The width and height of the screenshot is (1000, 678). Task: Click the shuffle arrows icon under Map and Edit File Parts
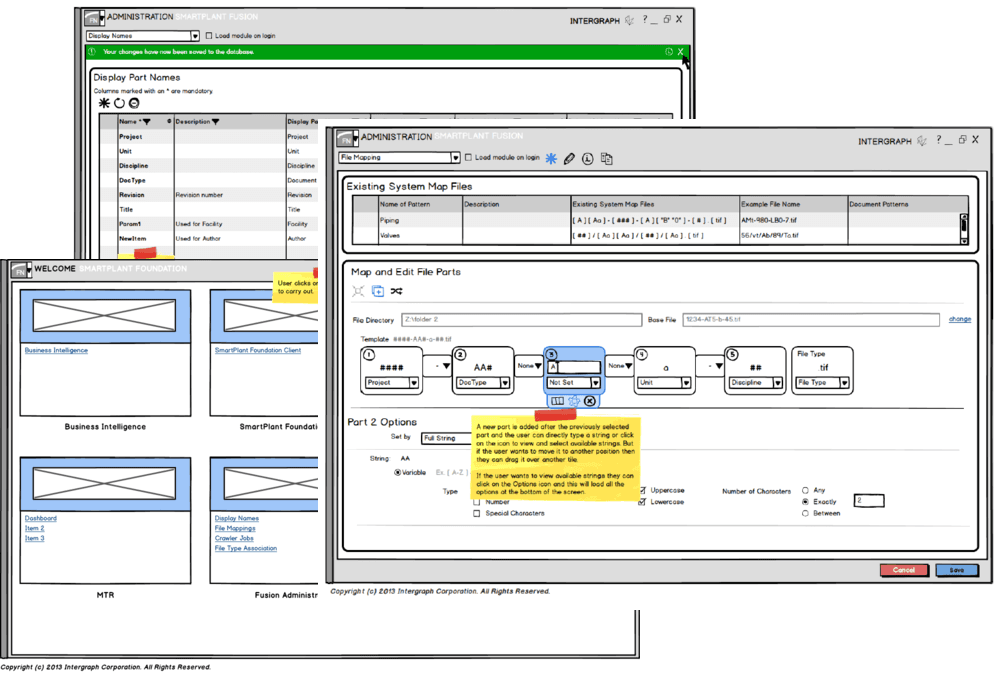coord(397,291)
